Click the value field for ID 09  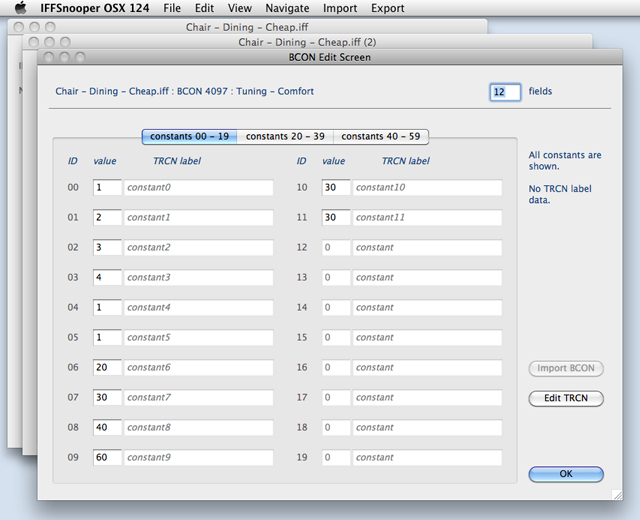click(x=107, y=457)
